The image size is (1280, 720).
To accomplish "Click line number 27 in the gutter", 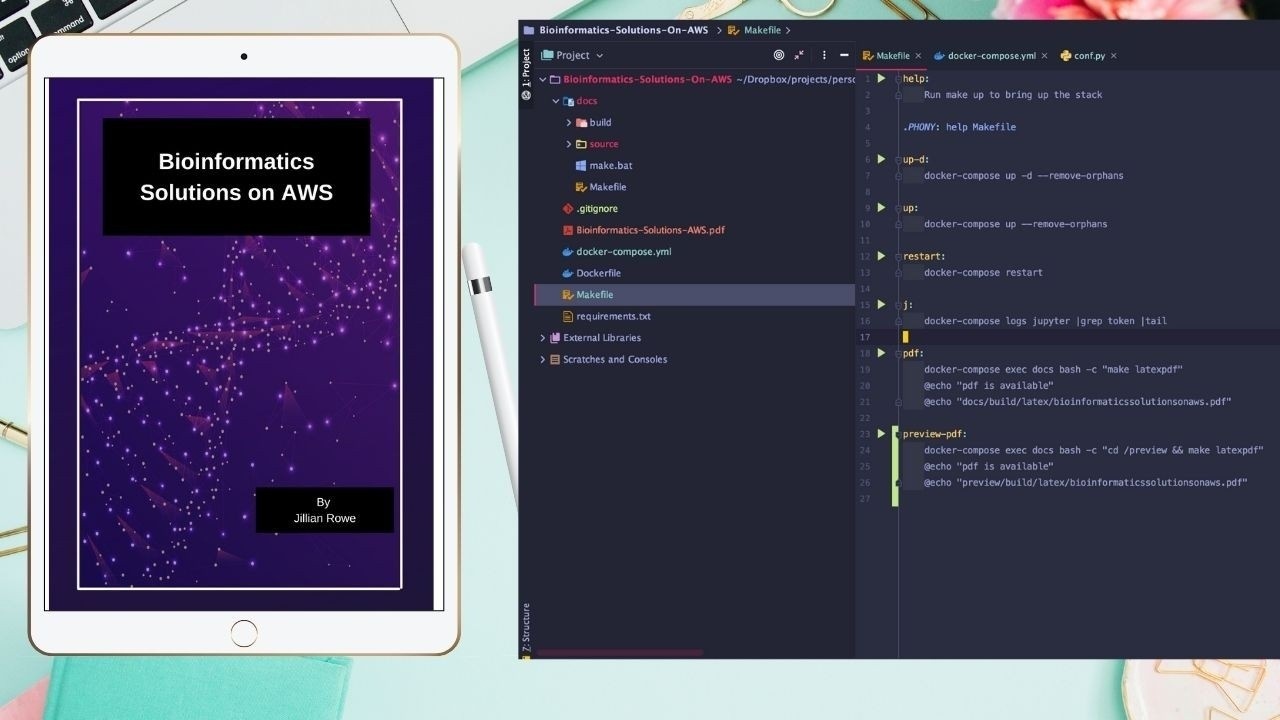I will (x=864, y=499).
